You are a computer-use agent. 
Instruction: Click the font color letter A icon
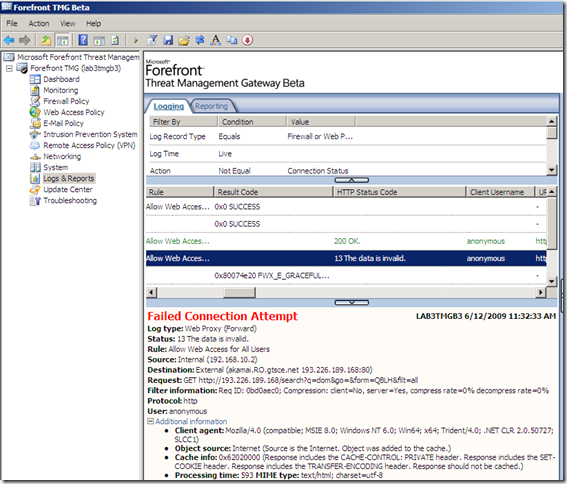coord(216,40)
